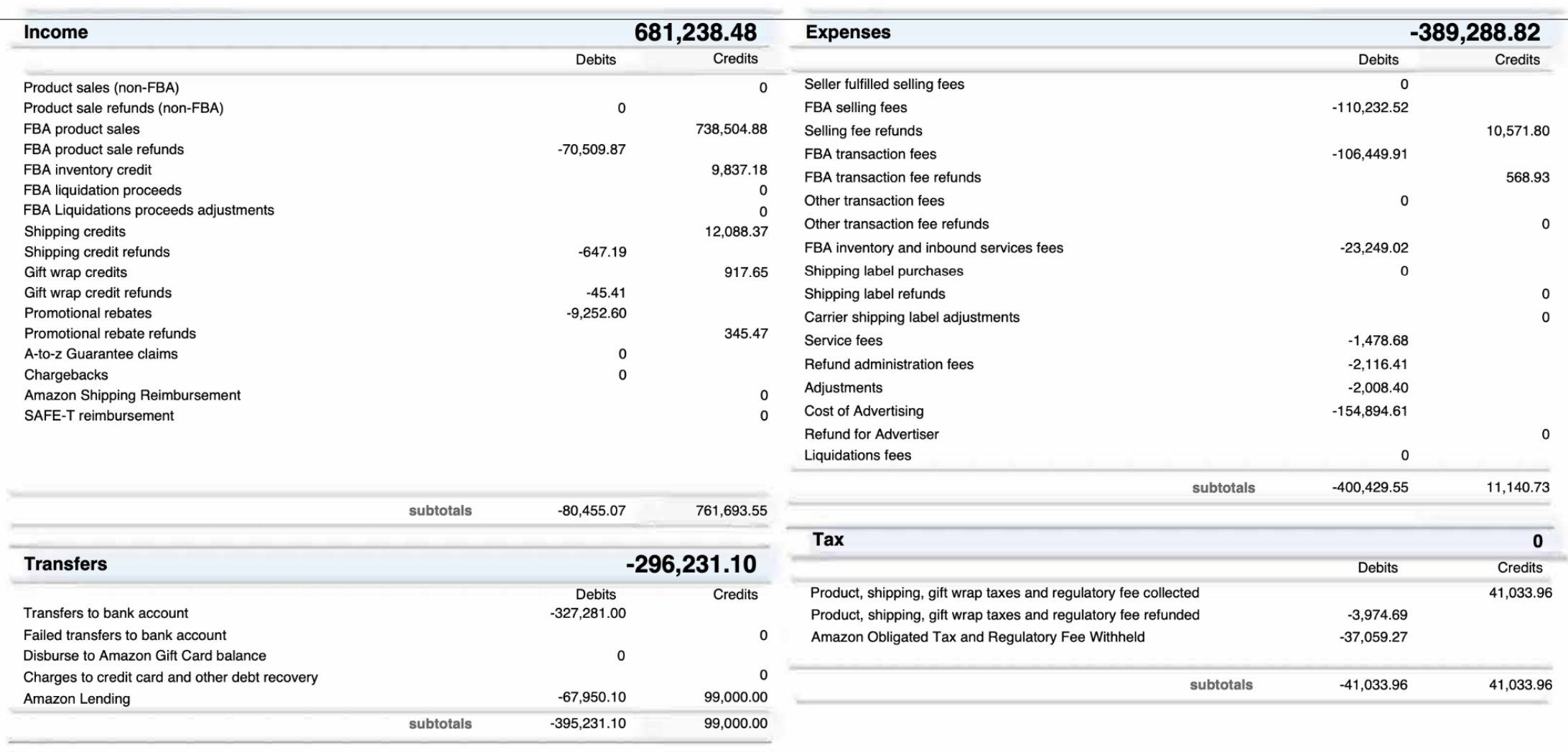Click the Transfers total -296,231.10
The width and height of the screenshot is (1568, 752).
pyautogui.click(x=691, y=564)
